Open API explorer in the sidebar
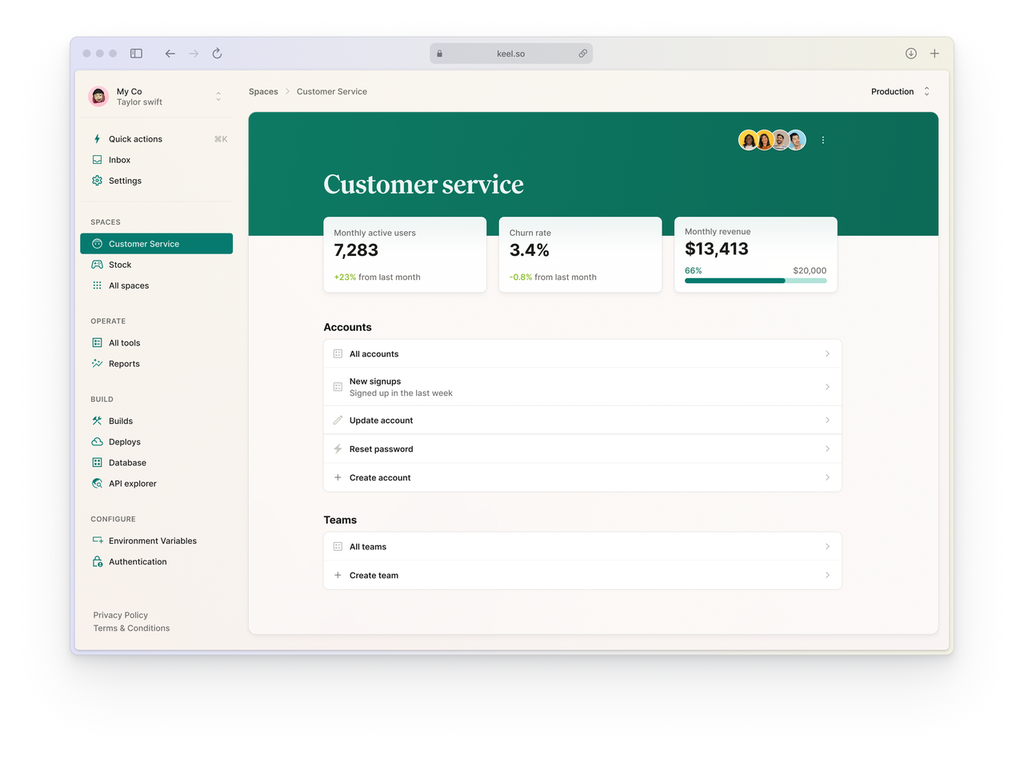The width and height of the screenshot is (1024, 758). pyautogui.click(x=157, y=483)
